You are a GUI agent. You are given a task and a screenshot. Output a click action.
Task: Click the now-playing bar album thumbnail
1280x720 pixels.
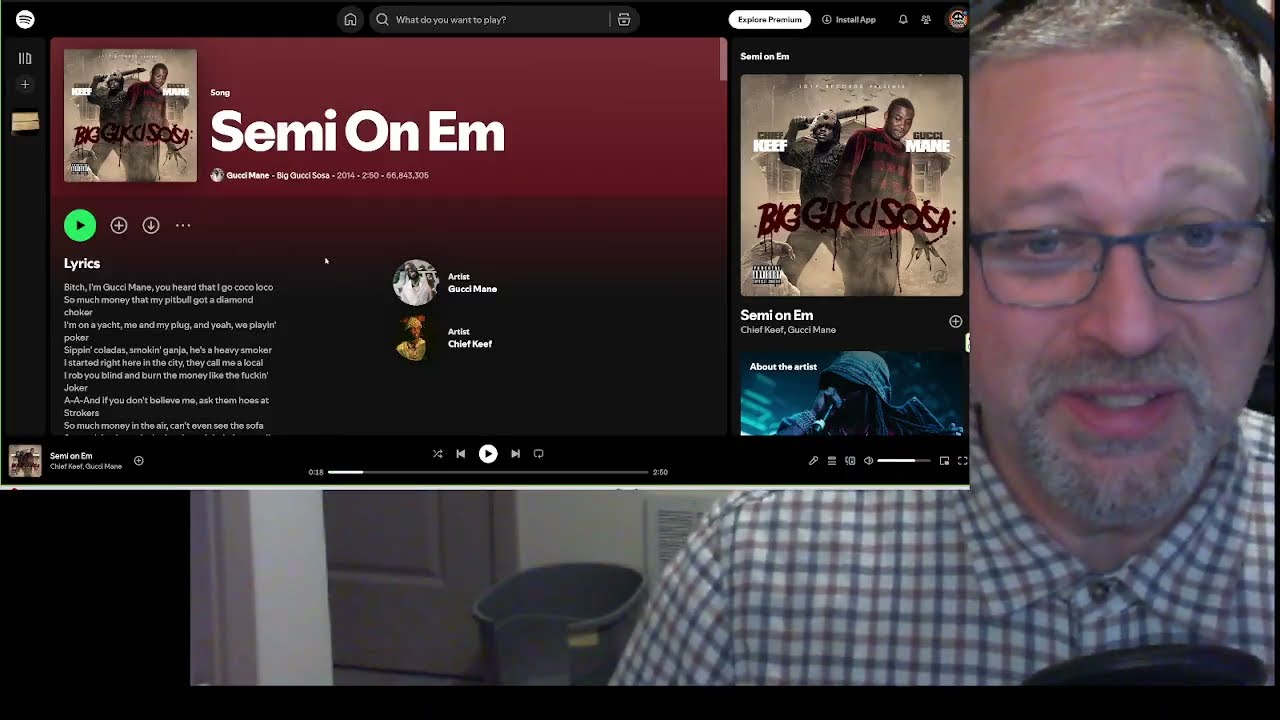(25, 460)
